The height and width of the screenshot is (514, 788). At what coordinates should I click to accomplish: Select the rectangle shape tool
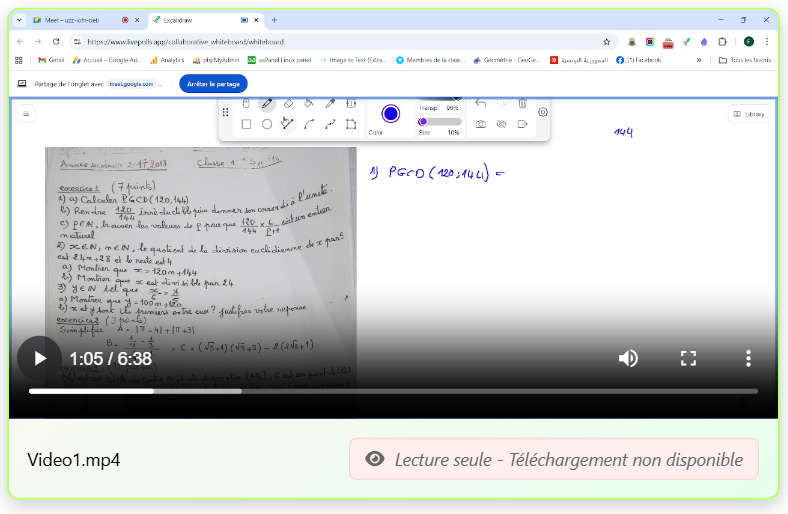point(246,125)
